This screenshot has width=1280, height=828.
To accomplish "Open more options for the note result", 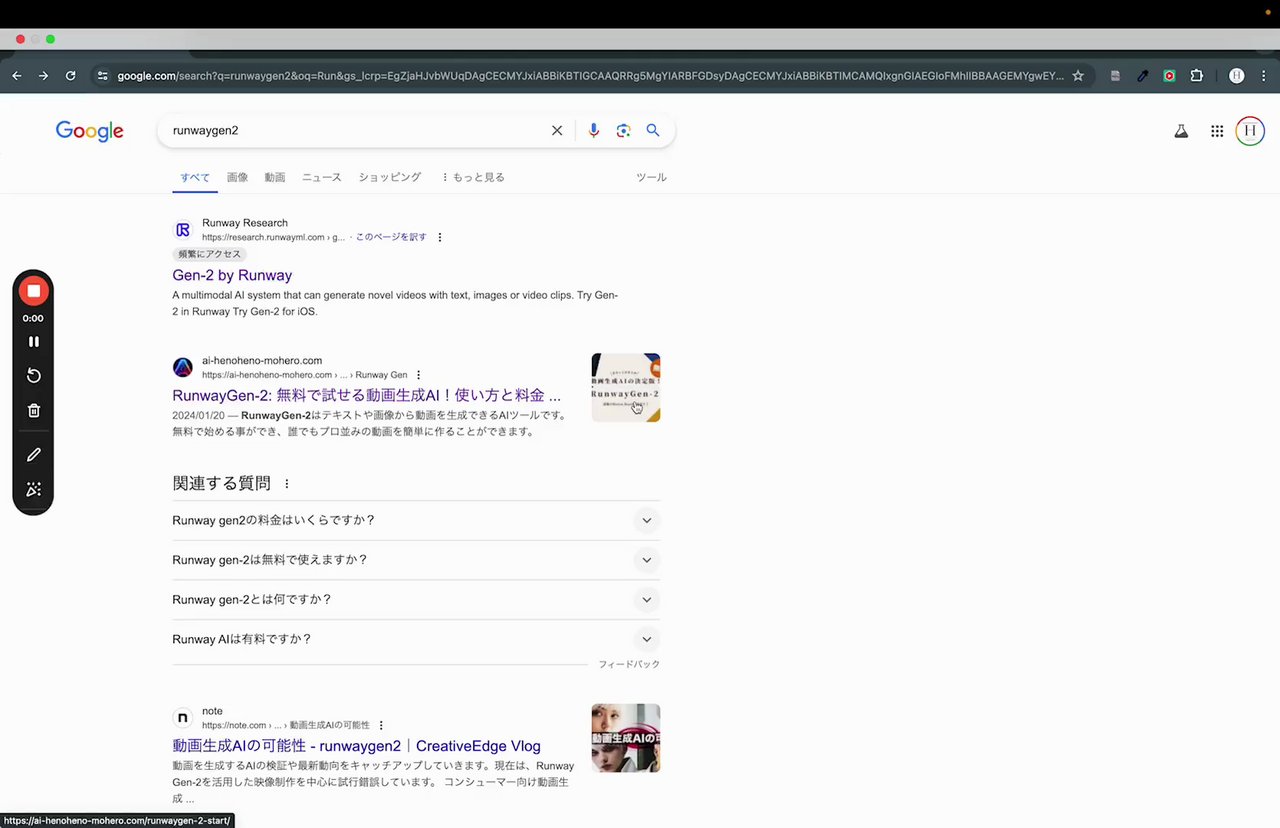I will click(x=381, y=725).
